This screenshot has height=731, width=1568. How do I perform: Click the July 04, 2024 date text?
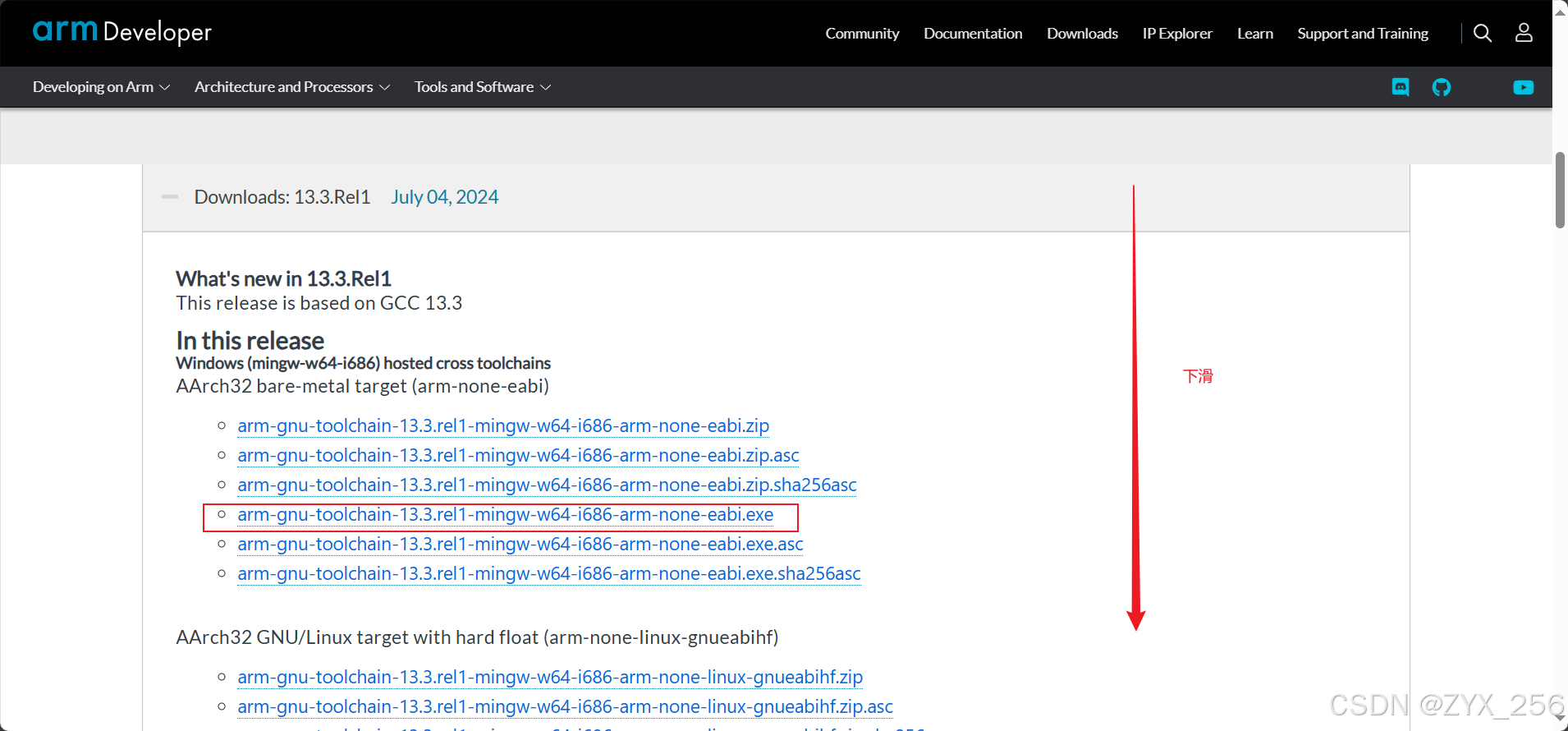coord(445,197)
